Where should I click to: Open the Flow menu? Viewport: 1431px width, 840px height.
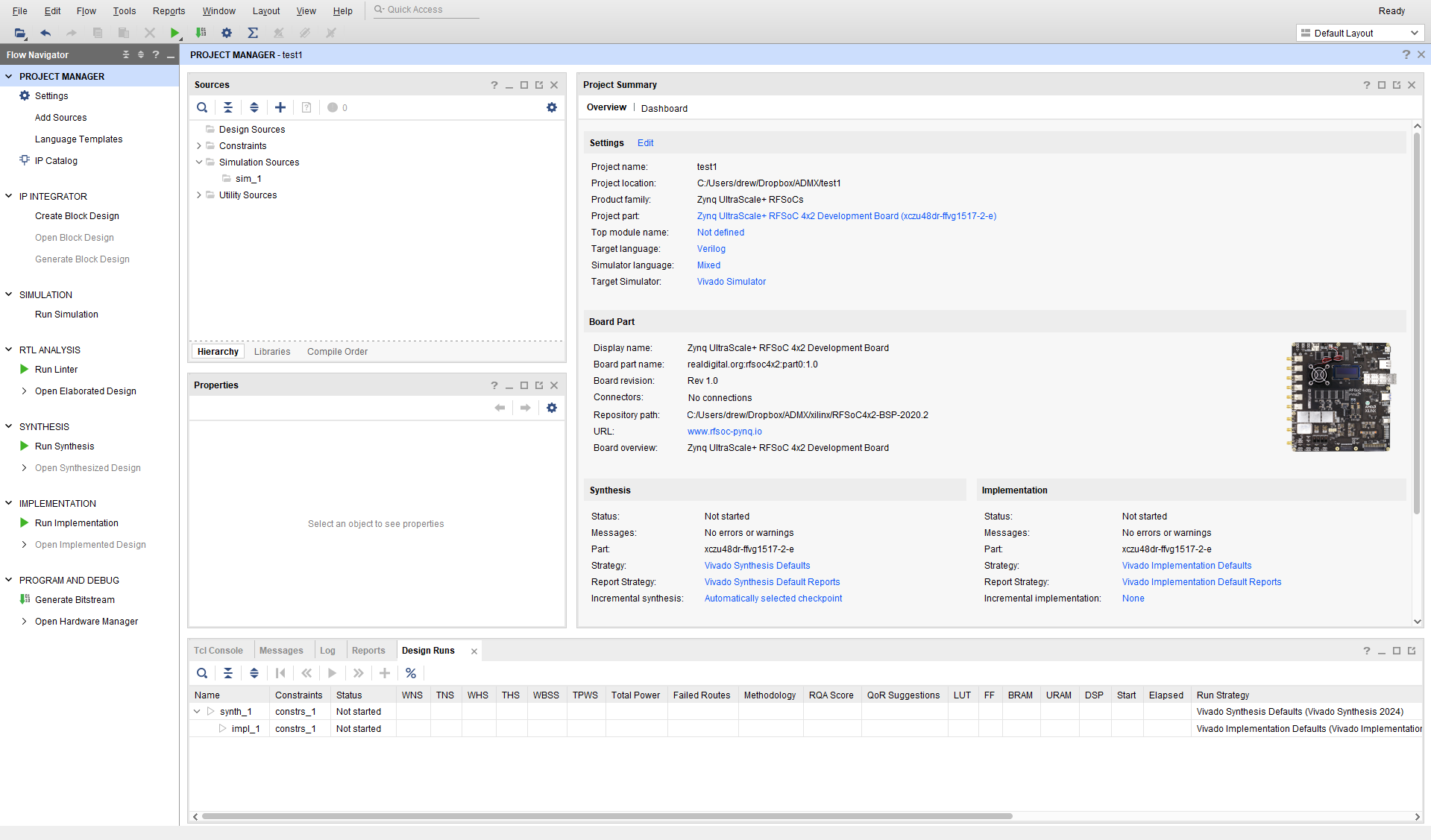pyautogui.click(x=87, y=11)
